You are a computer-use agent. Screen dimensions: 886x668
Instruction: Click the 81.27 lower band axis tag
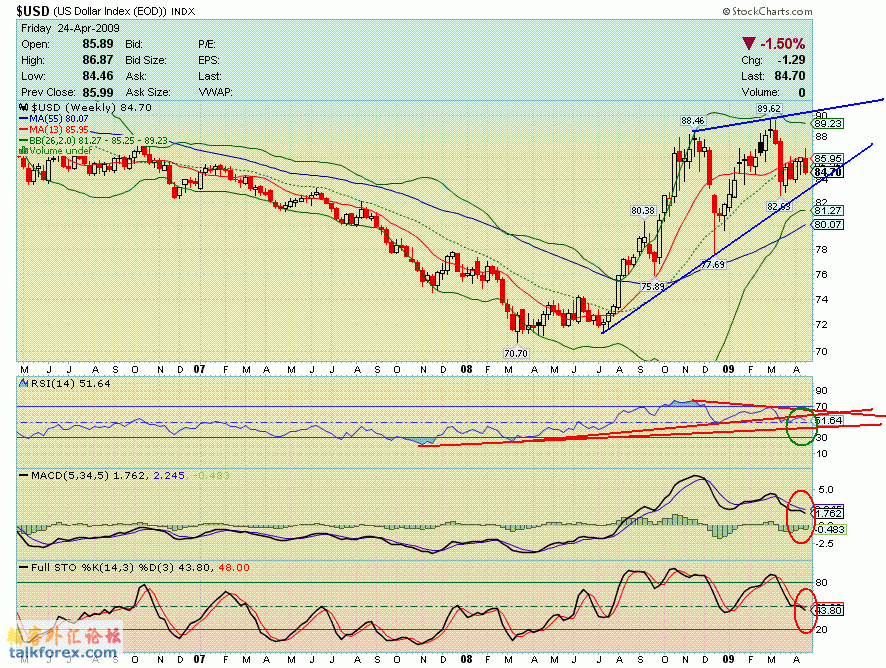tap(828, 210)
